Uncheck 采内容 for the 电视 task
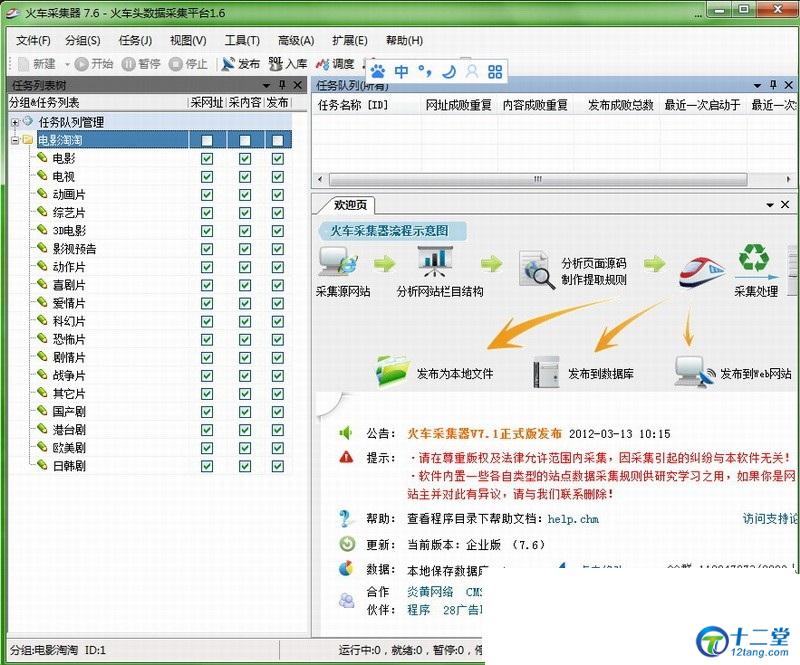This screenshot has width=800, height=665. click(245, 177)
